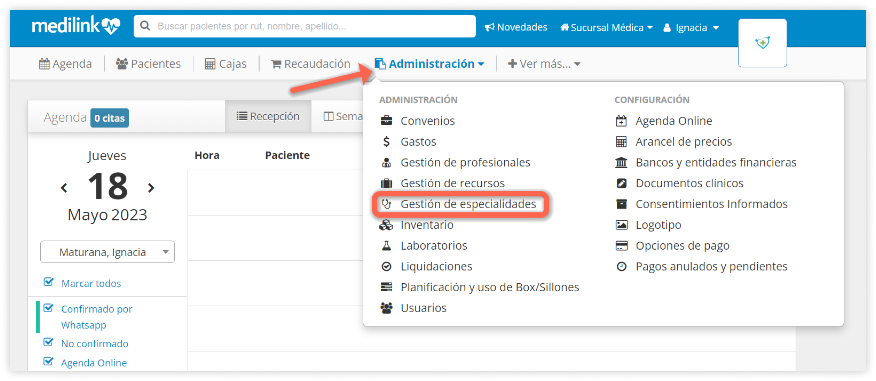This screenshot has width=876, height=381.
Task: Click the shield heart widget icon
Action: coord(762,43)
